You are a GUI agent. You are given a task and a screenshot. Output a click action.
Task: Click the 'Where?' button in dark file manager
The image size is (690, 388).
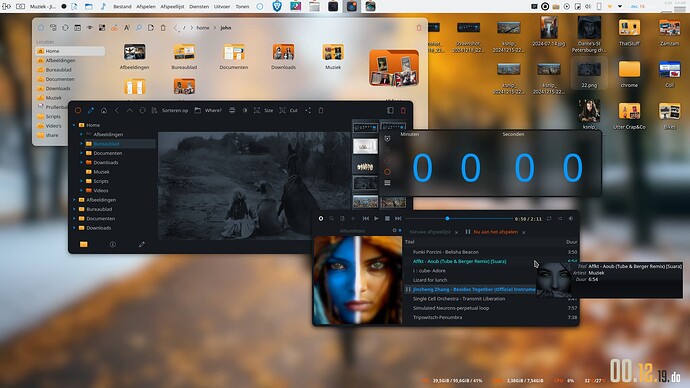(x=208, y=110)
